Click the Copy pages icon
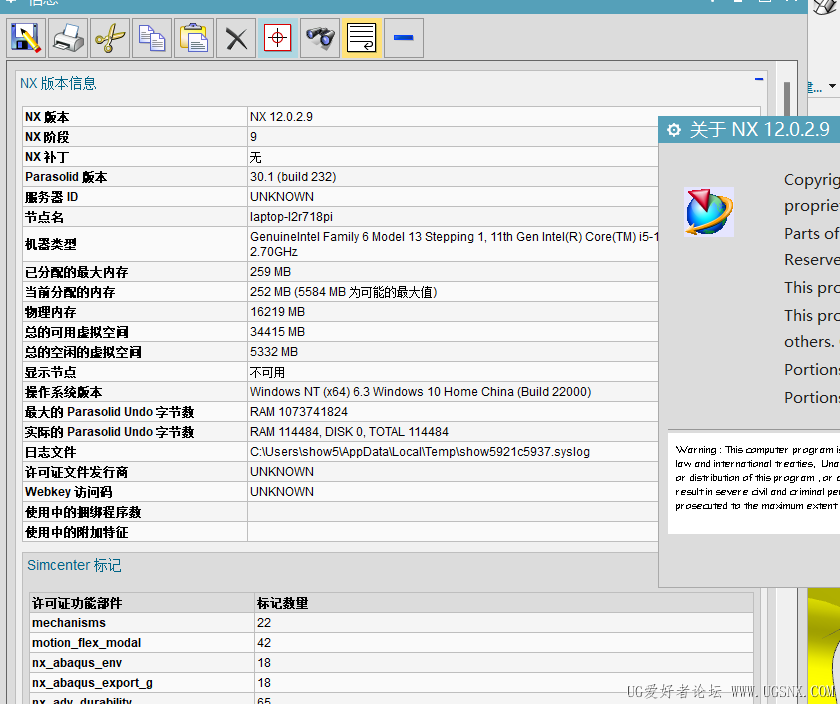Viewport: 840px width, 704px height. pos(152,38)
